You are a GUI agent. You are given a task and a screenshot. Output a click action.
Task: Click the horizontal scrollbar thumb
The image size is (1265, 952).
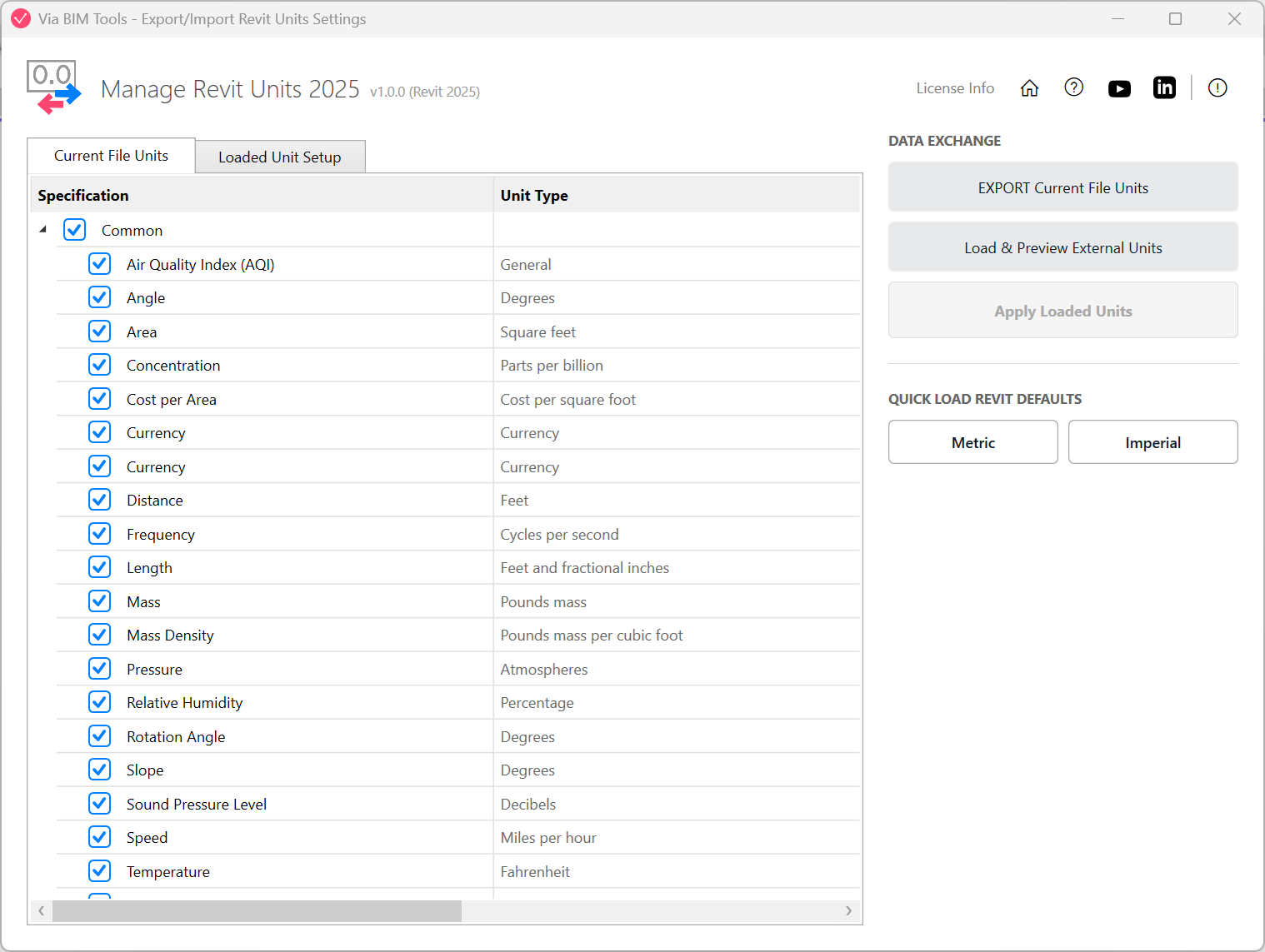point(257,910)
